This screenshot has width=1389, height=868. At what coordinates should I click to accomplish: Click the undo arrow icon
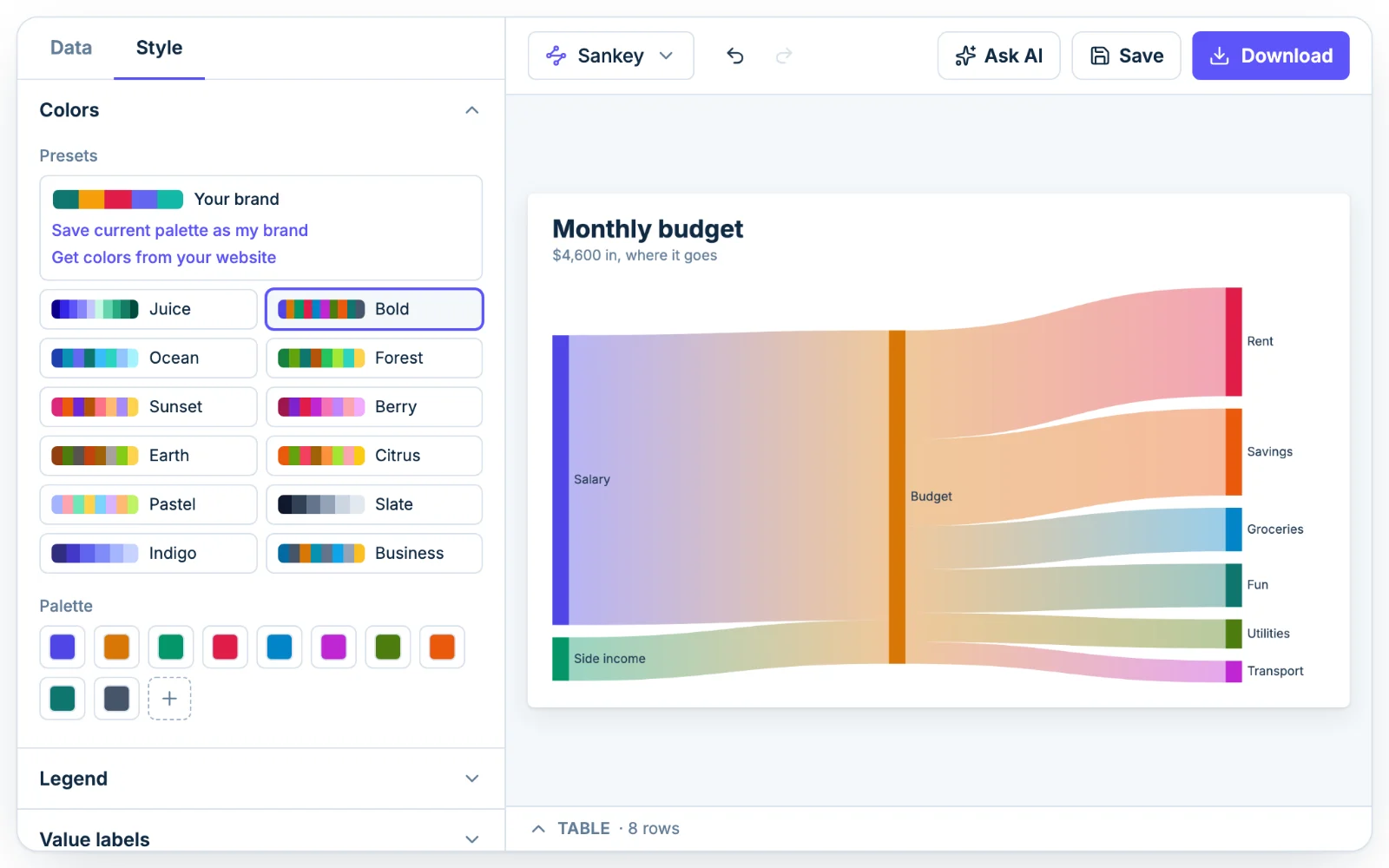pyautogui.click(x=735, y=56)
